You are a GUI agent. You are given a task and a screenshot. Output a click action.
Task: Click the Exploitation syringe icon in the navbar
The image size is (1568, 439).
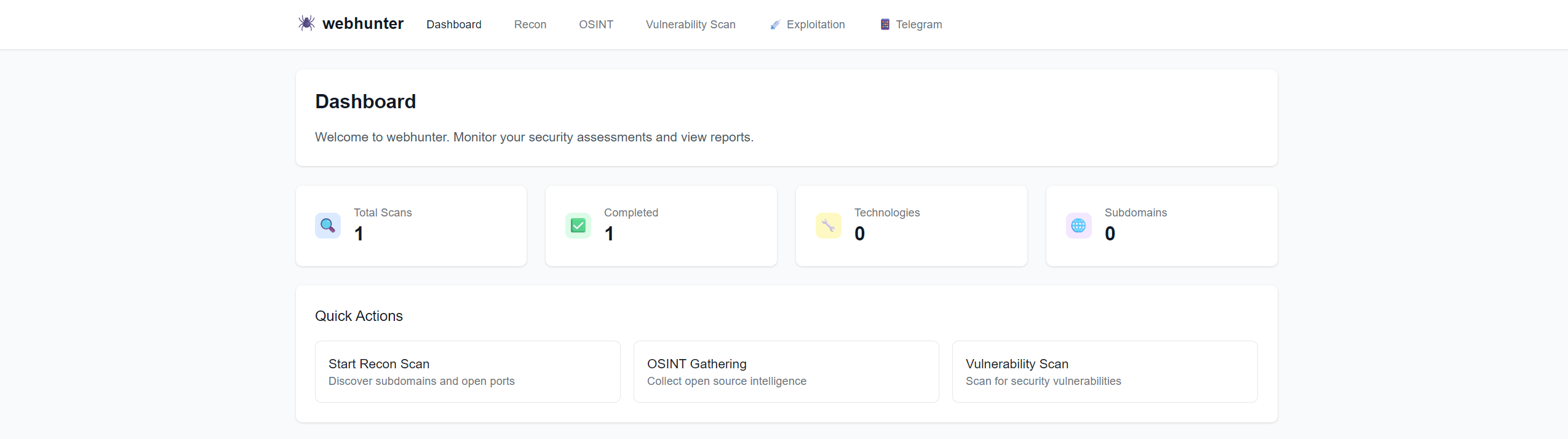pyautogui.click(x=775, y=25)
